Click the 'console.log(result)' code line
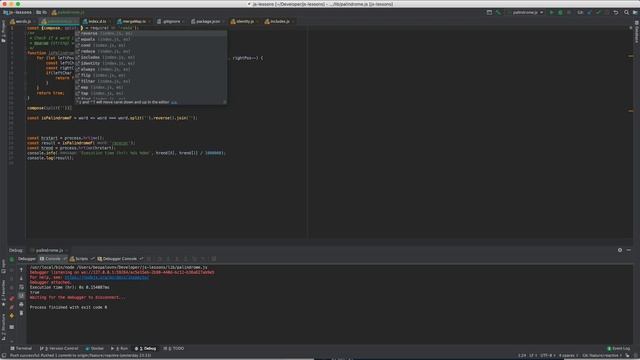 pos(50,158)
